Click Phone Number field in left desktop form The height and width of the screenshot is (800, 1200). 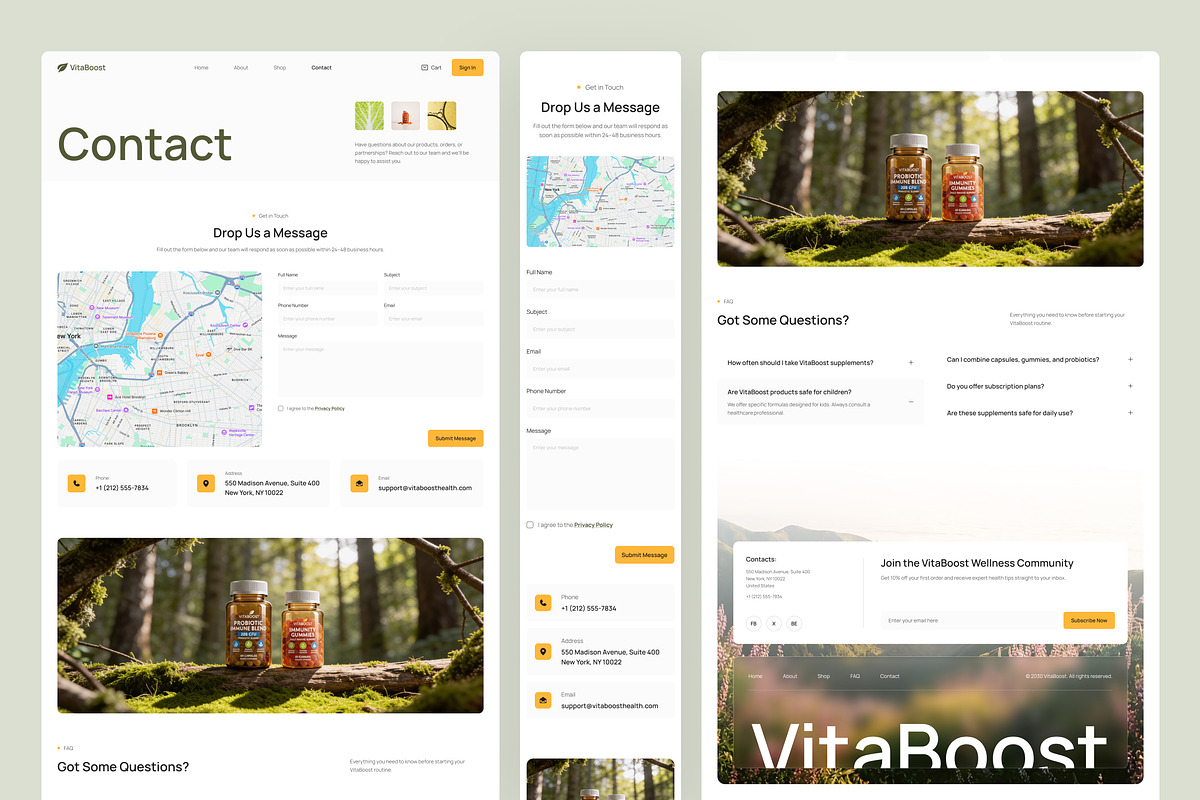328,319
